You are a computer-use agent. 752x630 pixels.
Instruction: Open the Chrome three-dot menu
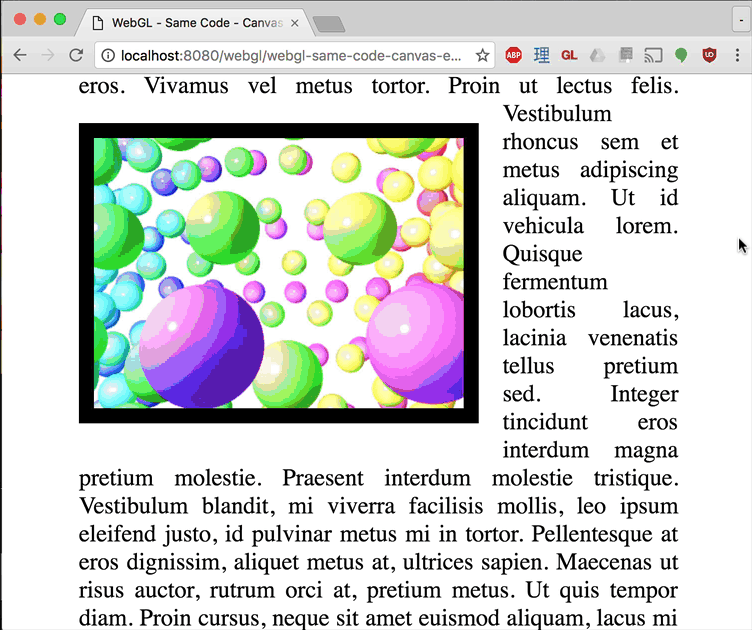(x=737, y=56)
